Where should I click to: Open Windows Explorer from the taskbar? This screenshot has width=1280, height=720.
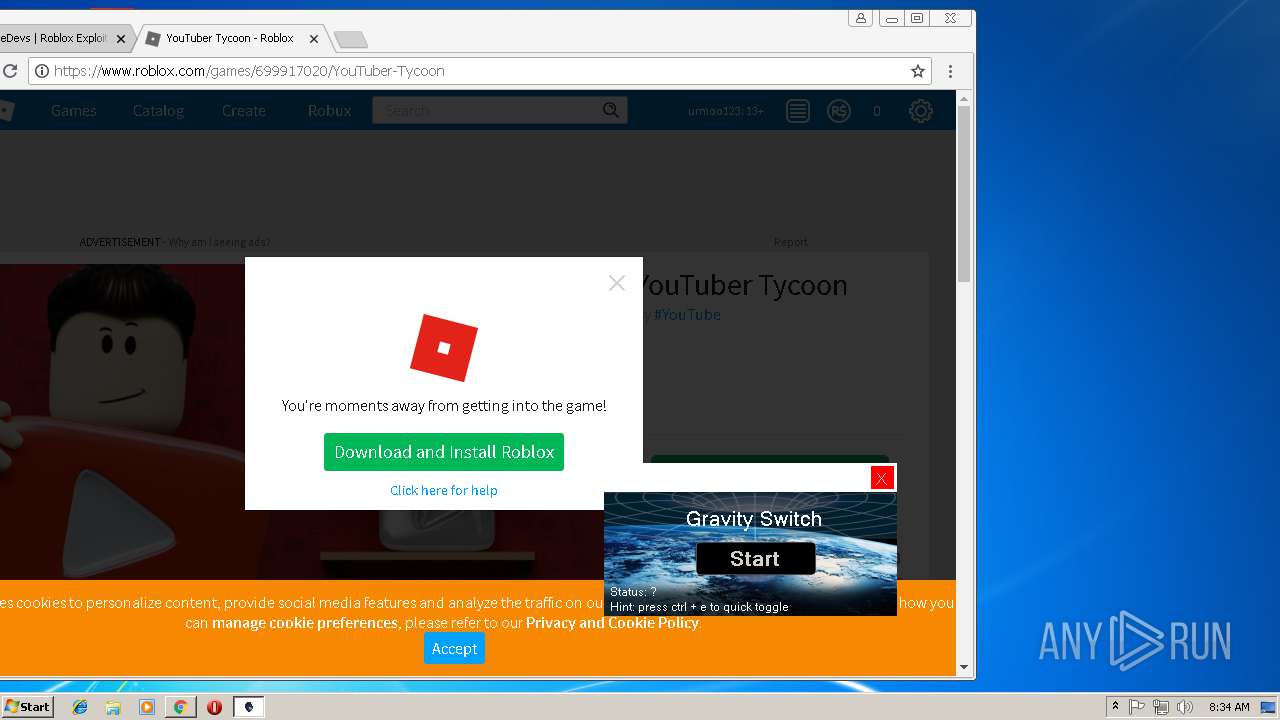click(113, 707)
